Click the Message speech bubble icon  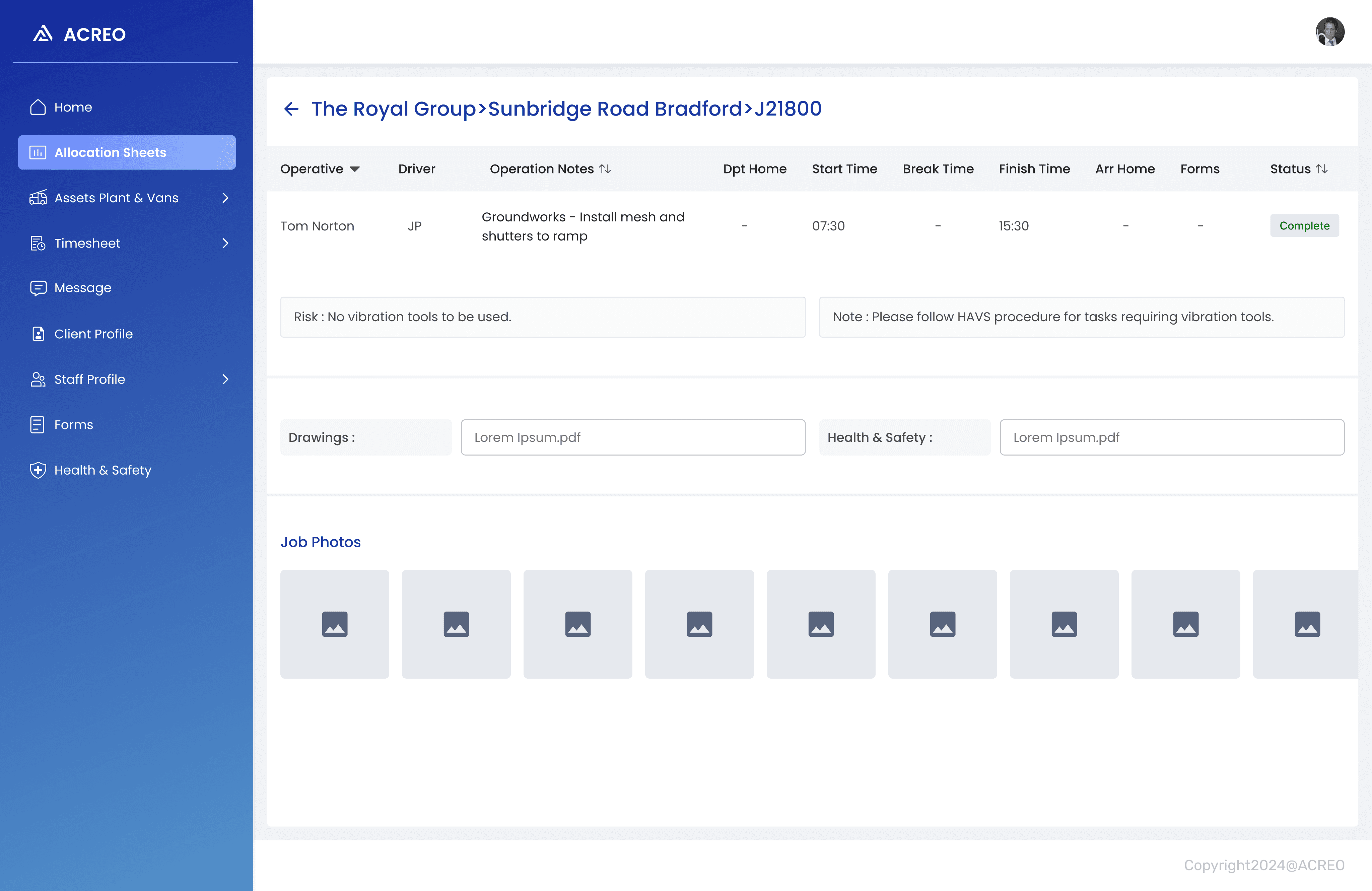coord(38,288)
